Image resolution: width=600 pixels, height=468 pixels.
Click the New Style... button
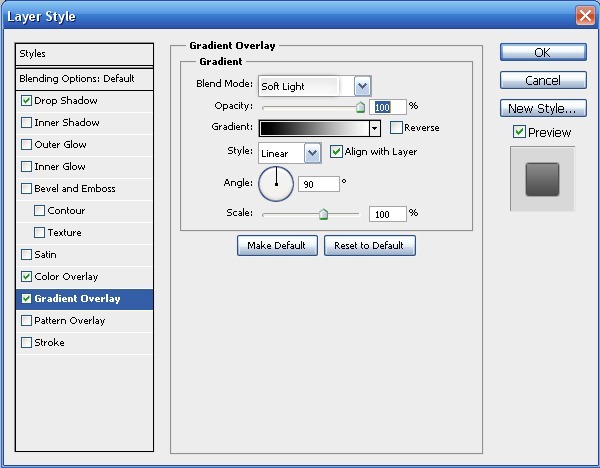(542, 108)
